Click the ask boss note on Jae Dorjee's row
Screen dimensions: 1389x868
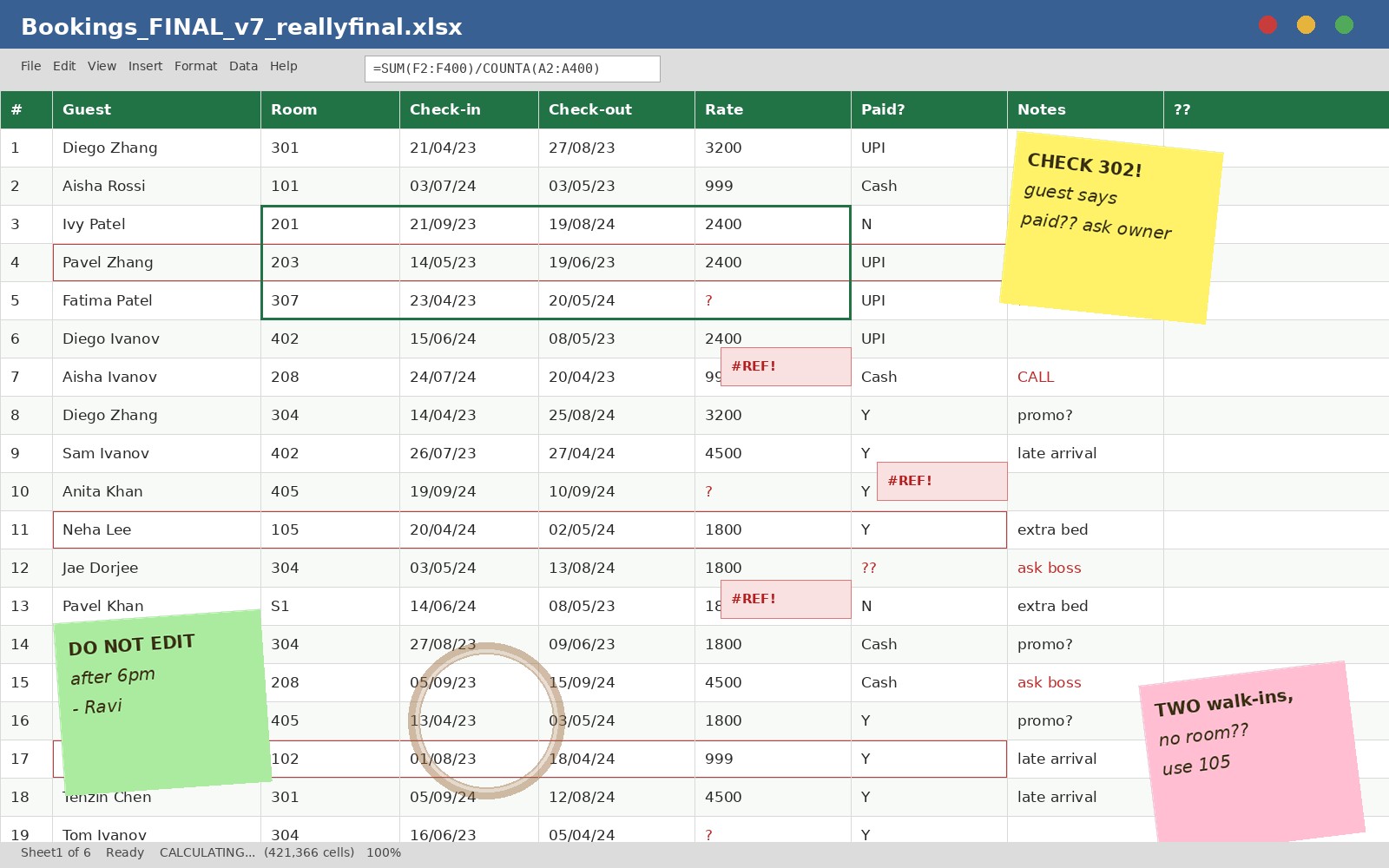[x=1085, y=568]
